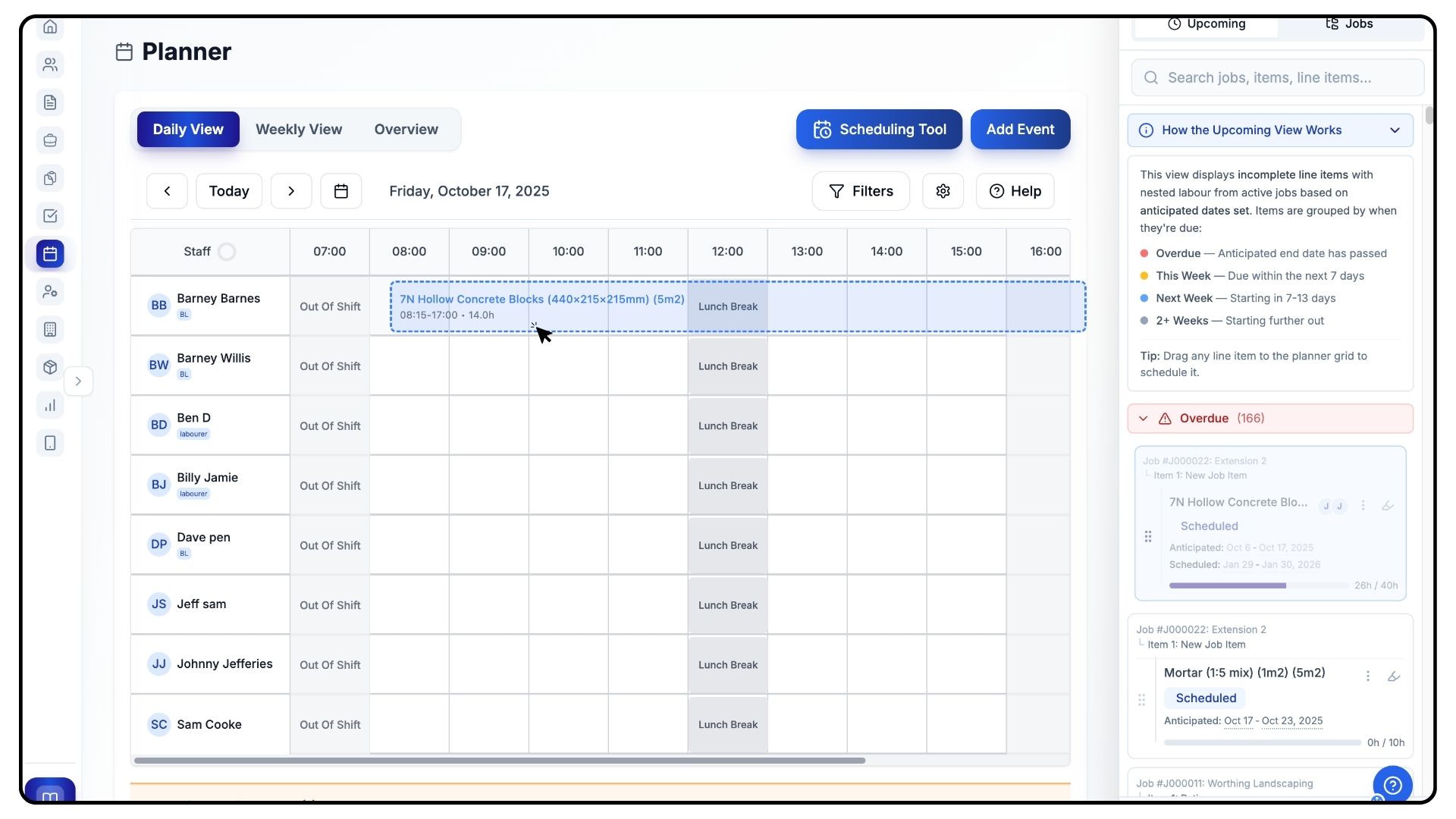
Task: Open the Scheduling Tool
Action: [879, 130]
